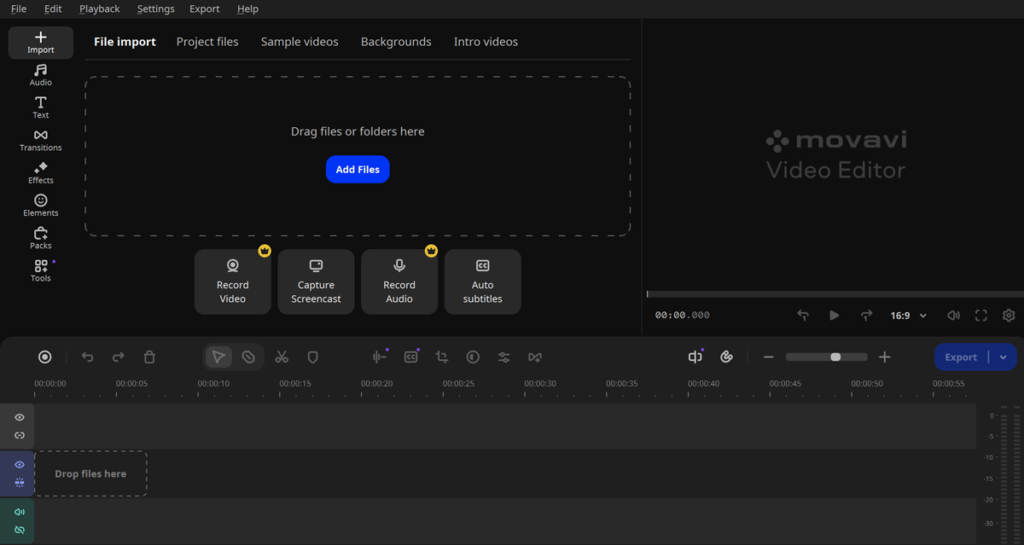Click the Play button in preview

[834, 315]
